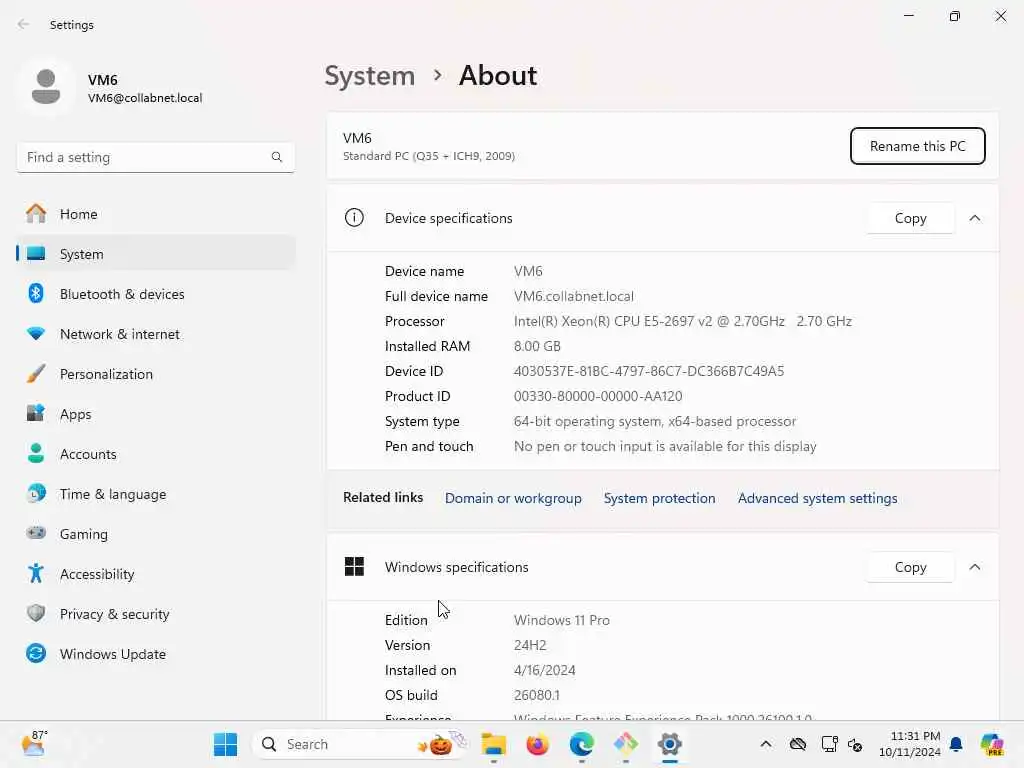1024x768 pixels.
Task: Click the Settings gear on the taskbar
Action: [x=669, y=744]
